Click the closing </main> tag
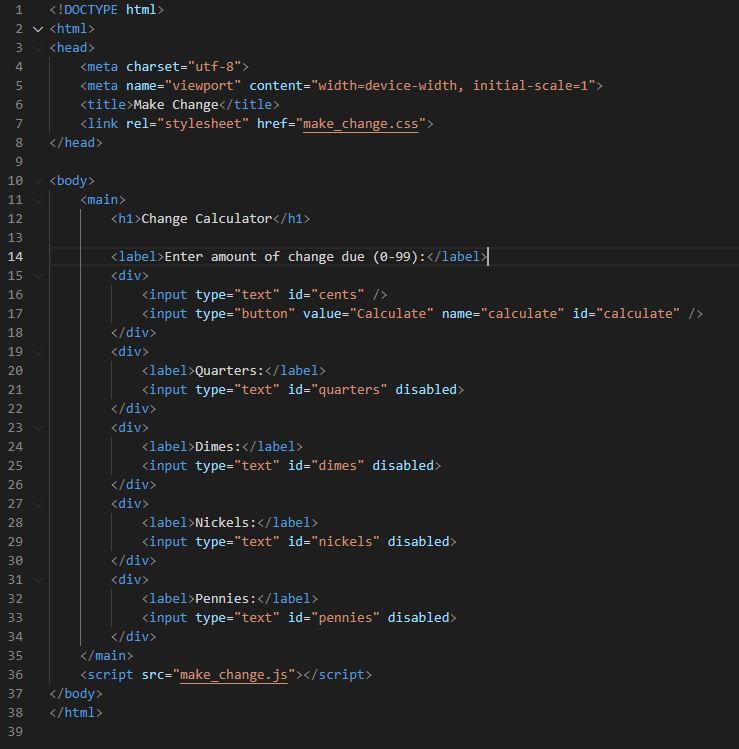The height and width of the screenshot is (749, 739). click(107, 656)
